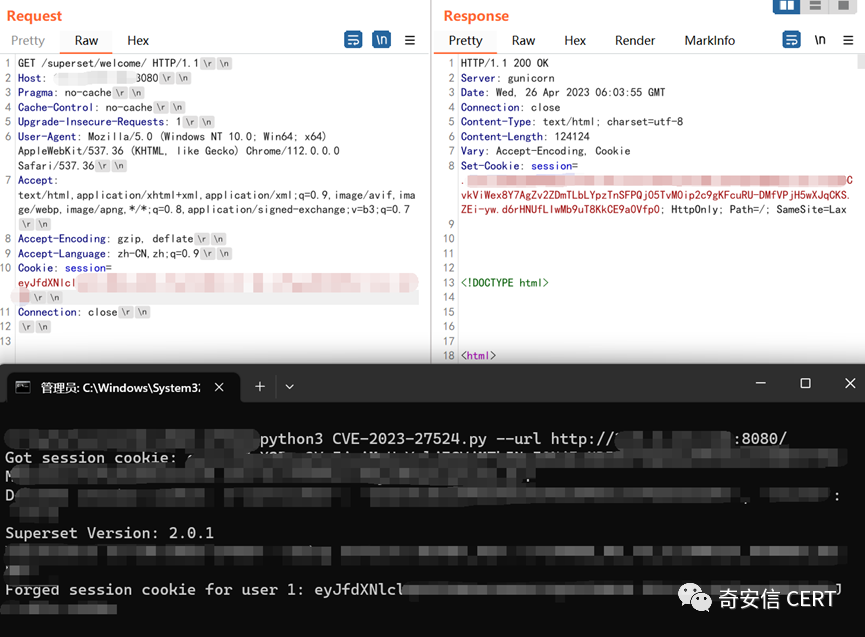The width and height of the screenshot is (865, 637).
Task: Click the 'Forged session cookie for user 1' line
Action: click(154, 590)
